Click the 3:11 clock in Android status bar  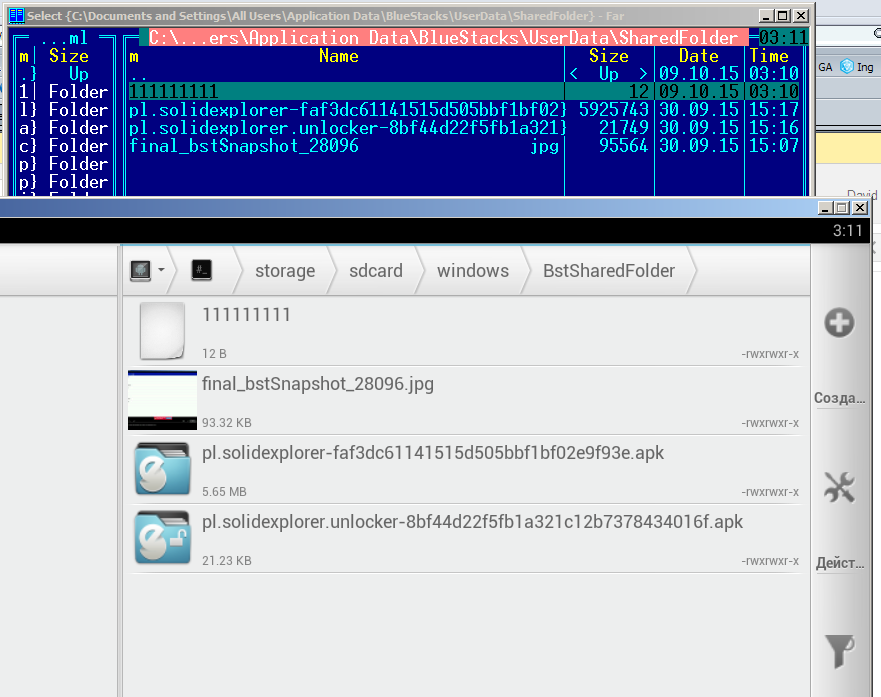click(847, 231)
